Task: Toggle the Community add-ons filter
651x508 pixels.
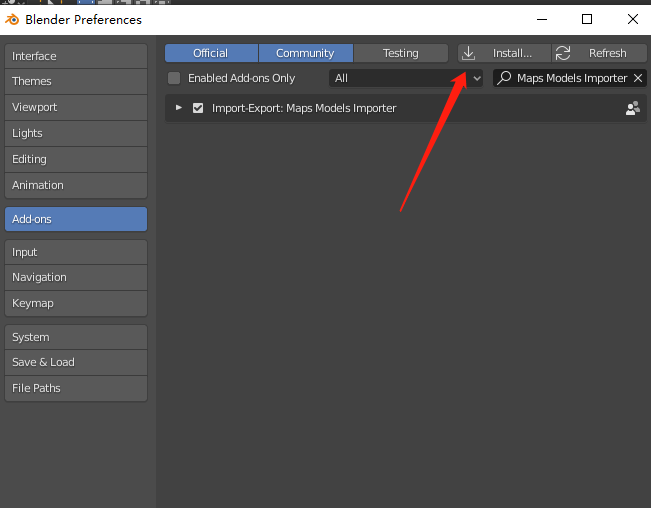Action: coord(306,53)
